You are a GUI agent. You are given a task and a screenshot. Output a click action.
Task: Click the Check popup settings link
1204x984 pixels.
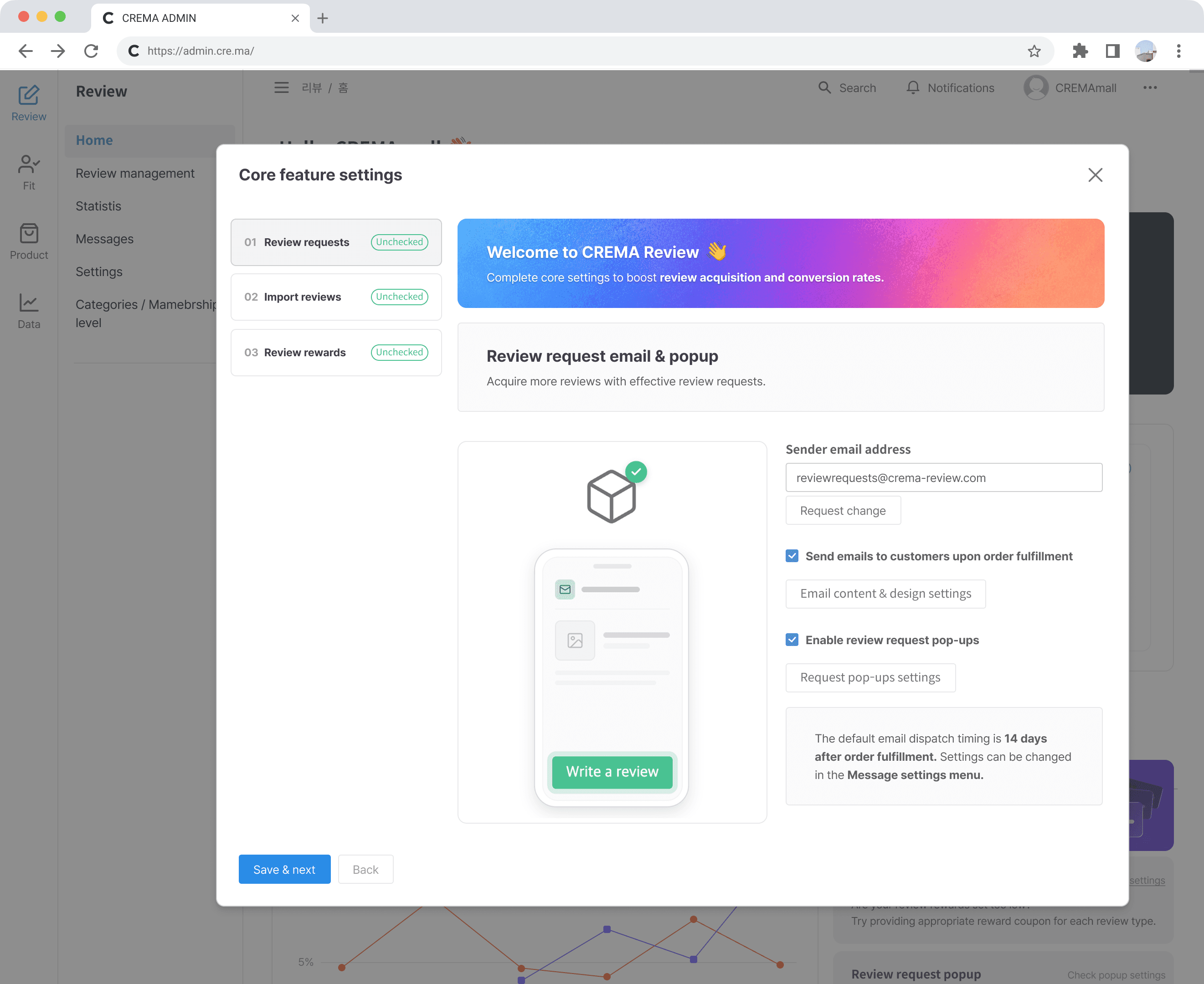[1116, 975]
